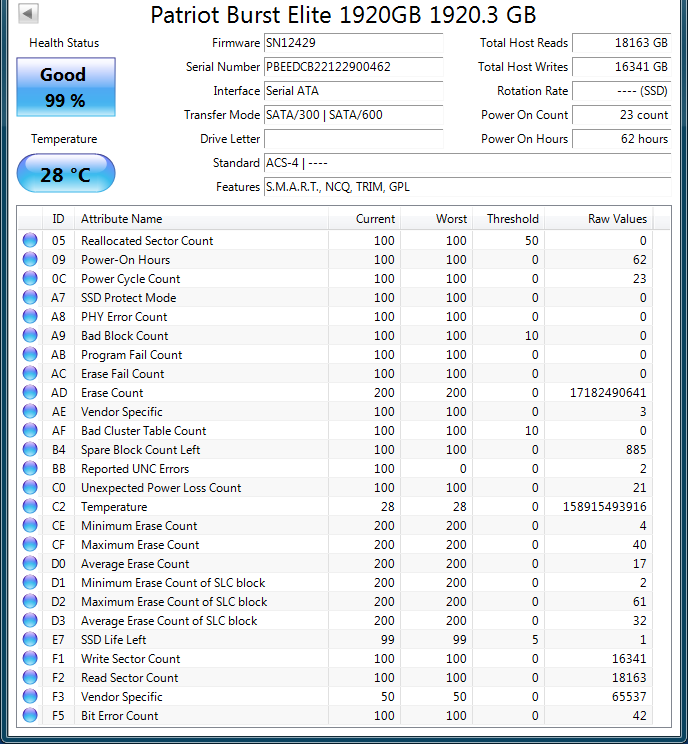Click the Good 99 % health status button
Viewport: 688px width, 744px height.
point(66,87)
